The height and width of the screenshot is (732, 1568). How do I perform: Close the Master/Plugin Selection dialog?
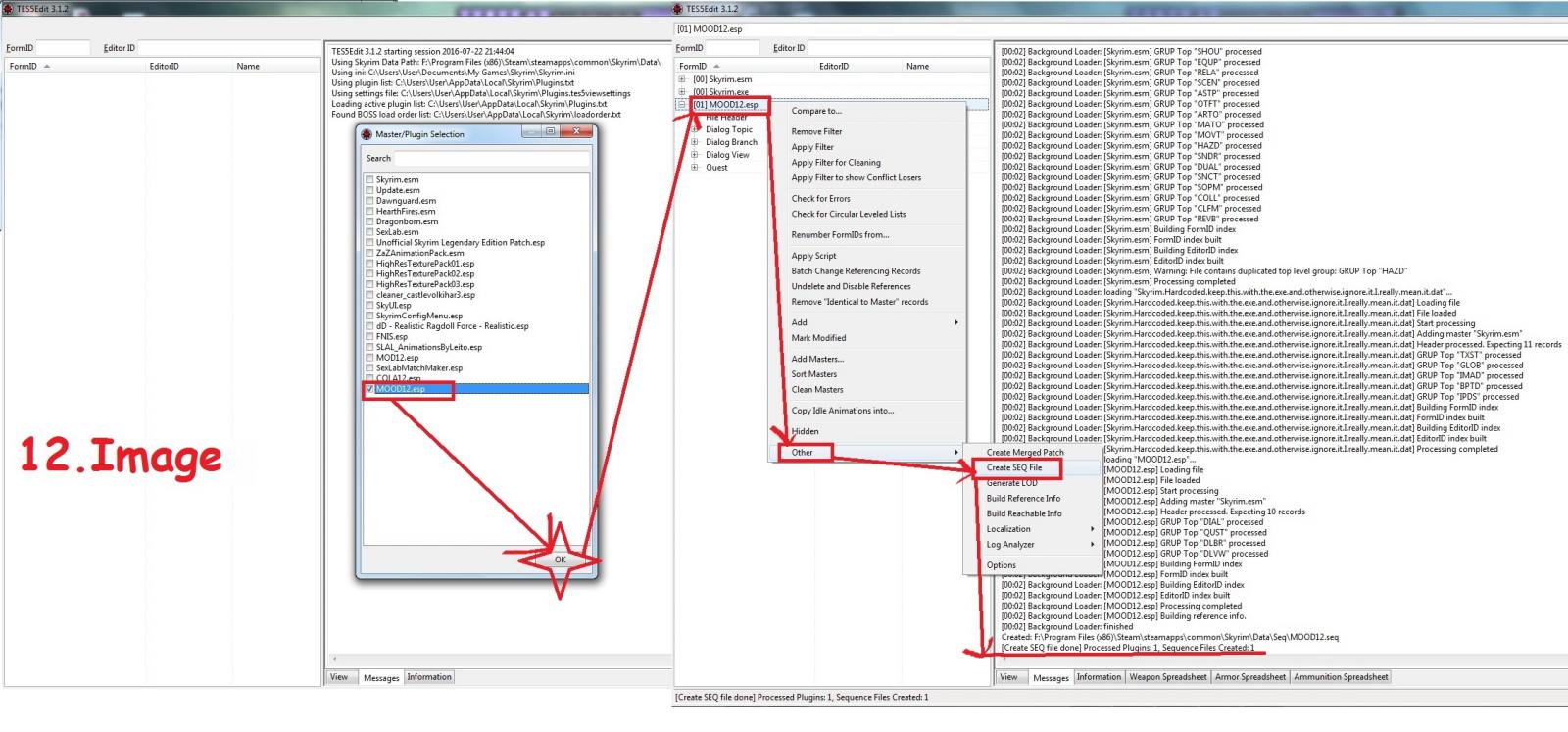577,131
